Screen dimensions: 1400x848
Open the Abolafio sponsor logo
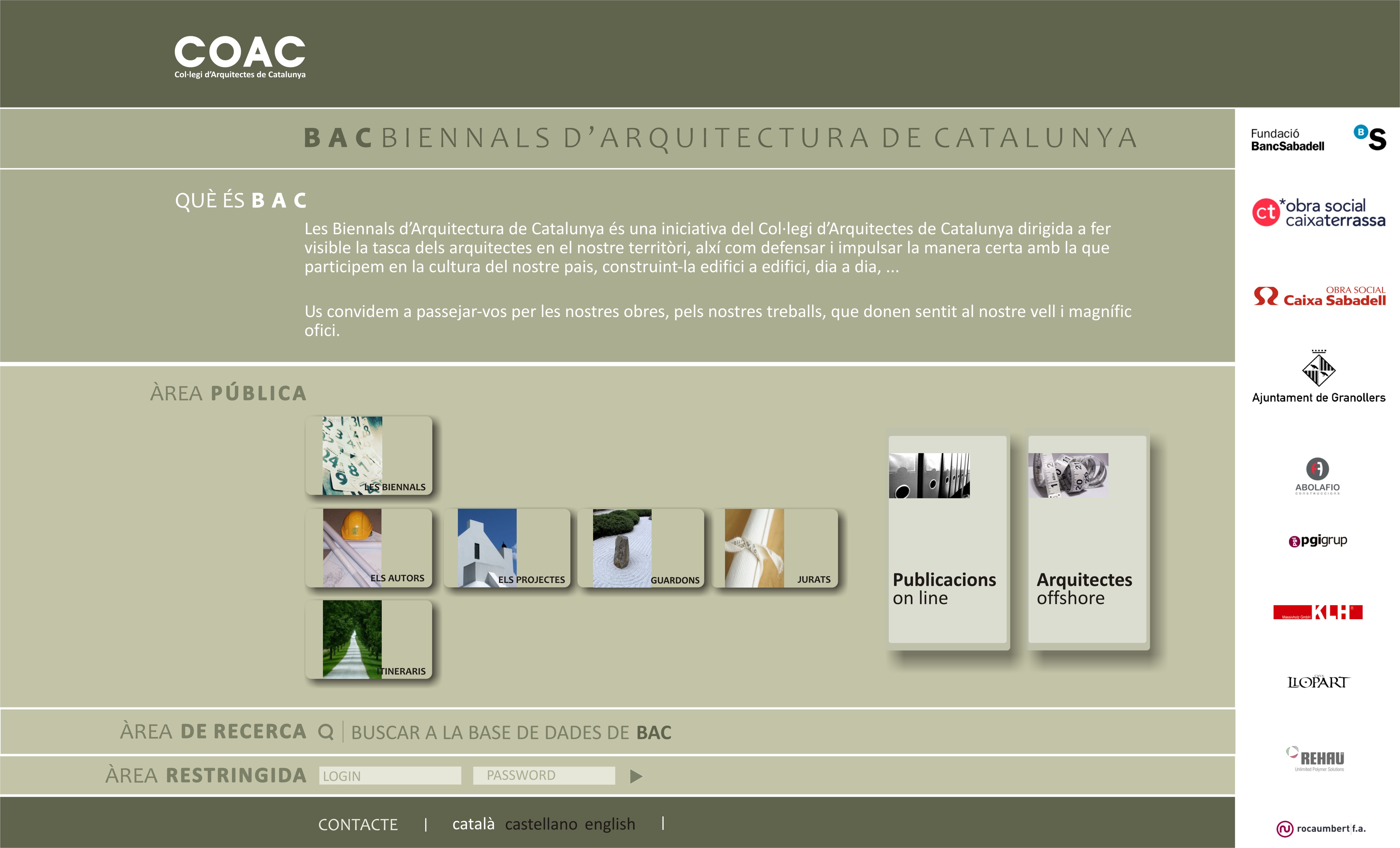tap(1317, 476)
